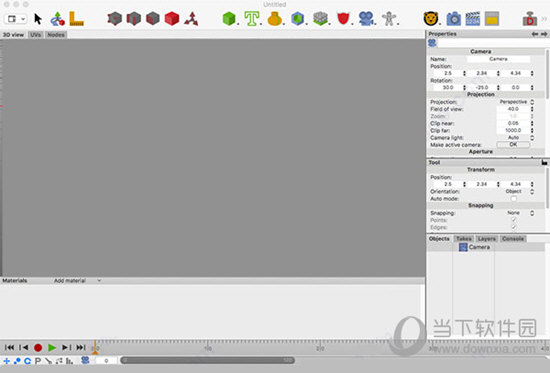
Task: Click OK for Make active camera
Action: click(x=513, y=145)
